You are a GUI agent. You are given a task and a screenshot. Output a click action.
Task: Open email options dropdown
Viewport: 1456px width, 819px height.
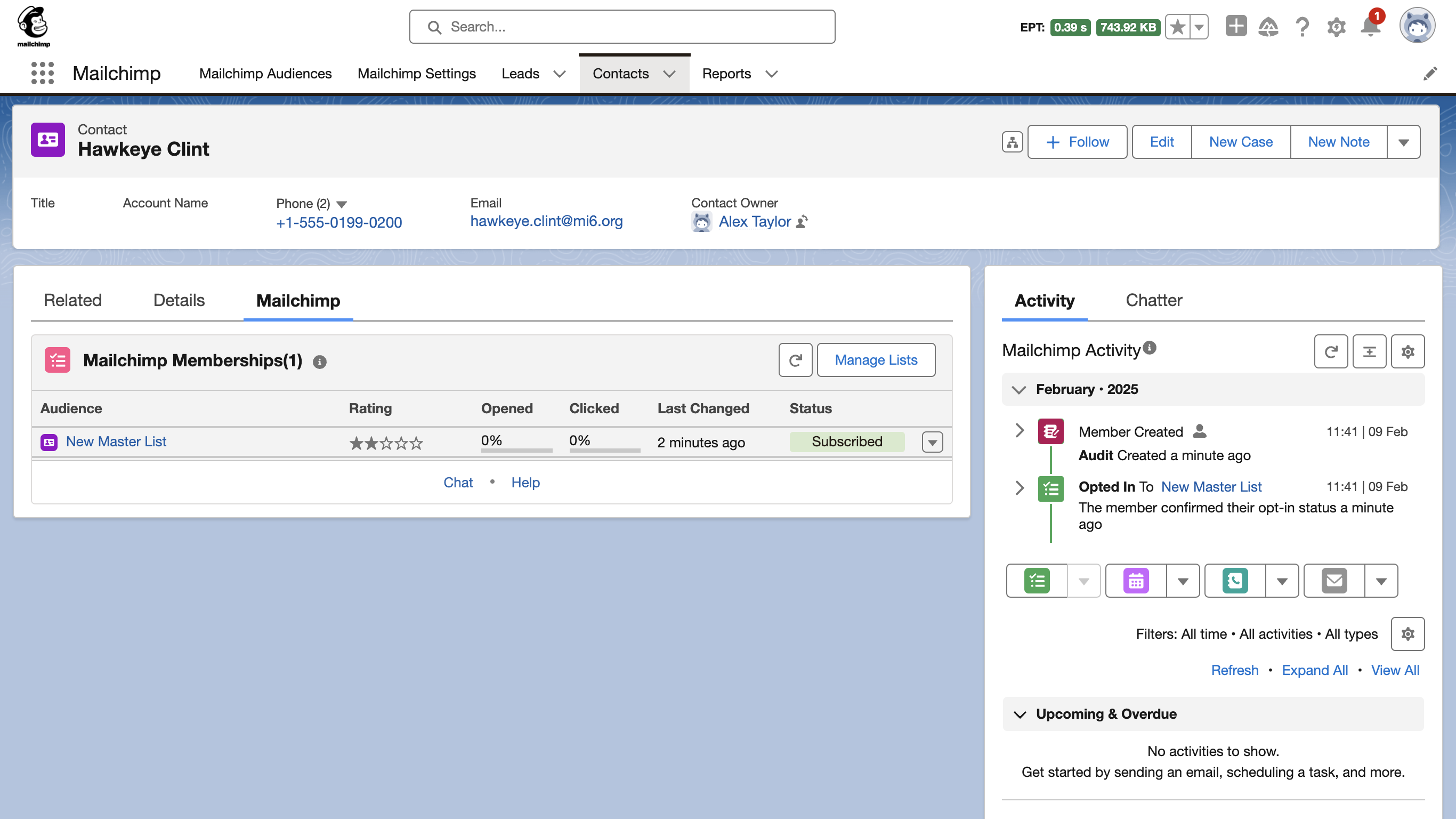(1381, 581)
